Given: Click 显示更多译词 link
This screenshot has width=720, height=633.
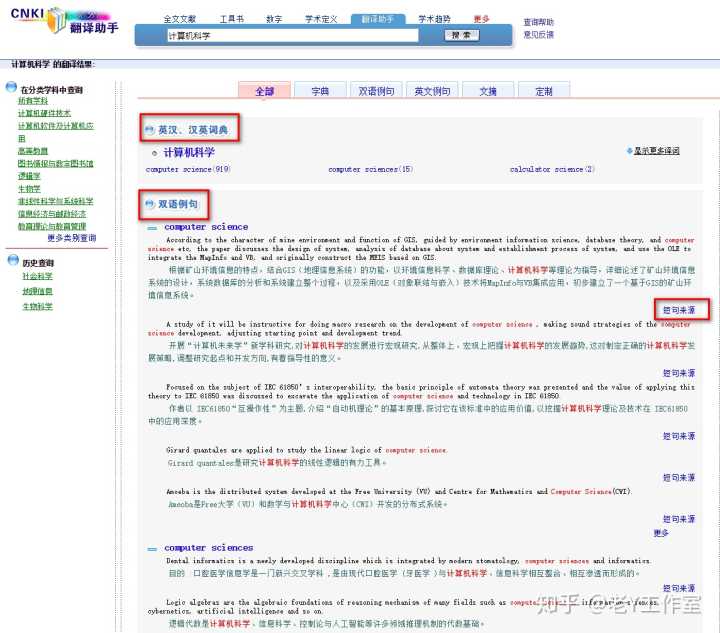Looking at the screenshot, I should (x=657, y=151).
